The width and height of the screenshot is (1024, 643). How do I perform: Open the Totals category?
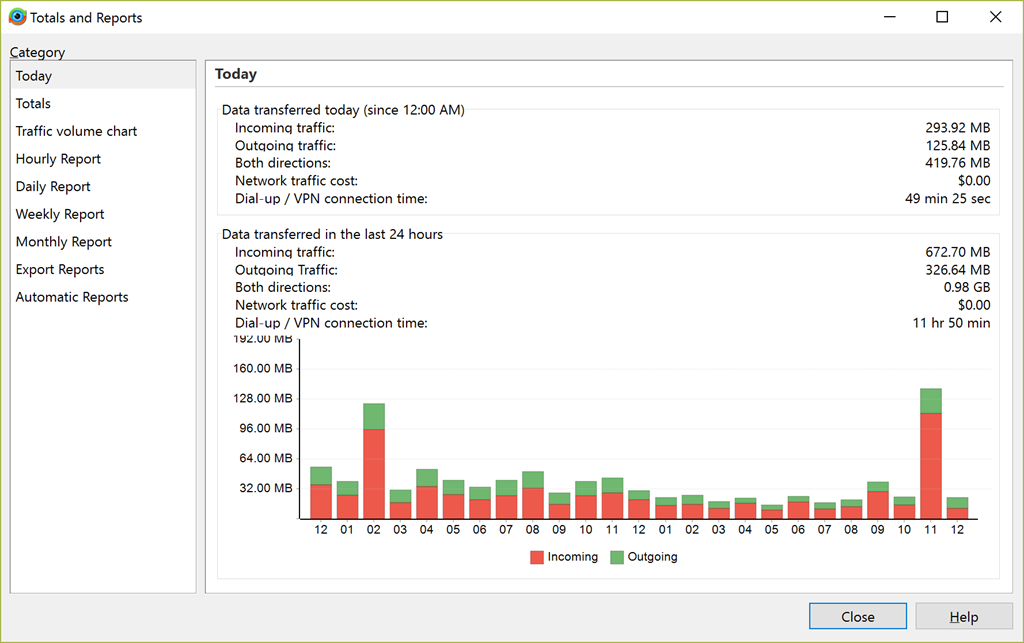[x=33, y=104]
